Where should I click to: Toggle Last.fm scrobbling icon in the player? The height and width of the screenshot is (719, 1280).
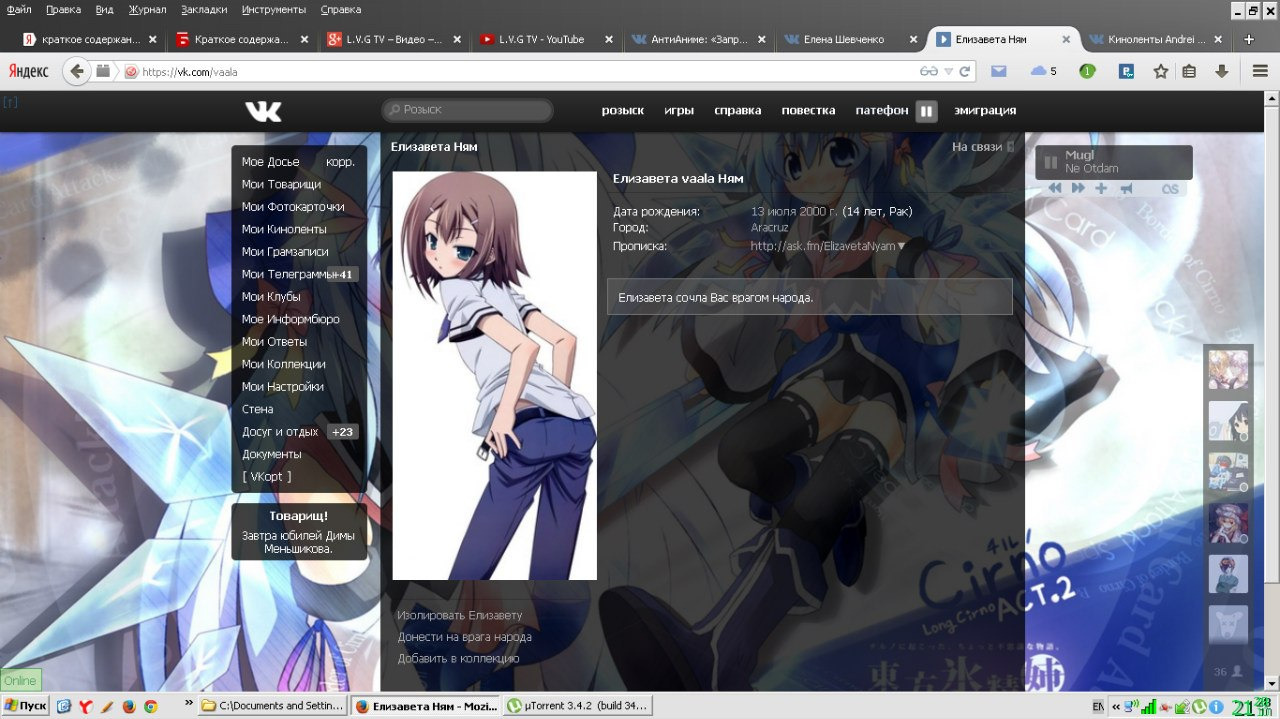tap(1169, 188)
